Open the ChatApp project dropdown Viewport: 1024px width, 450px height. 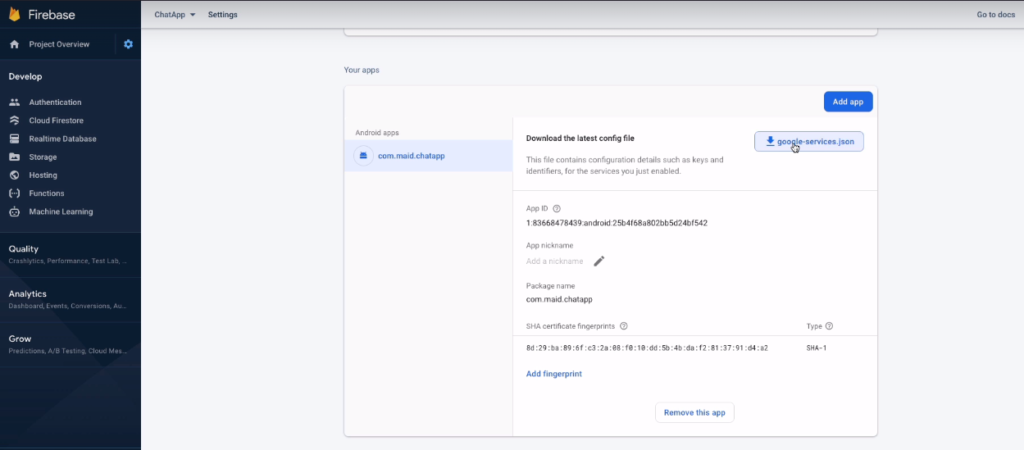[175, 15]
